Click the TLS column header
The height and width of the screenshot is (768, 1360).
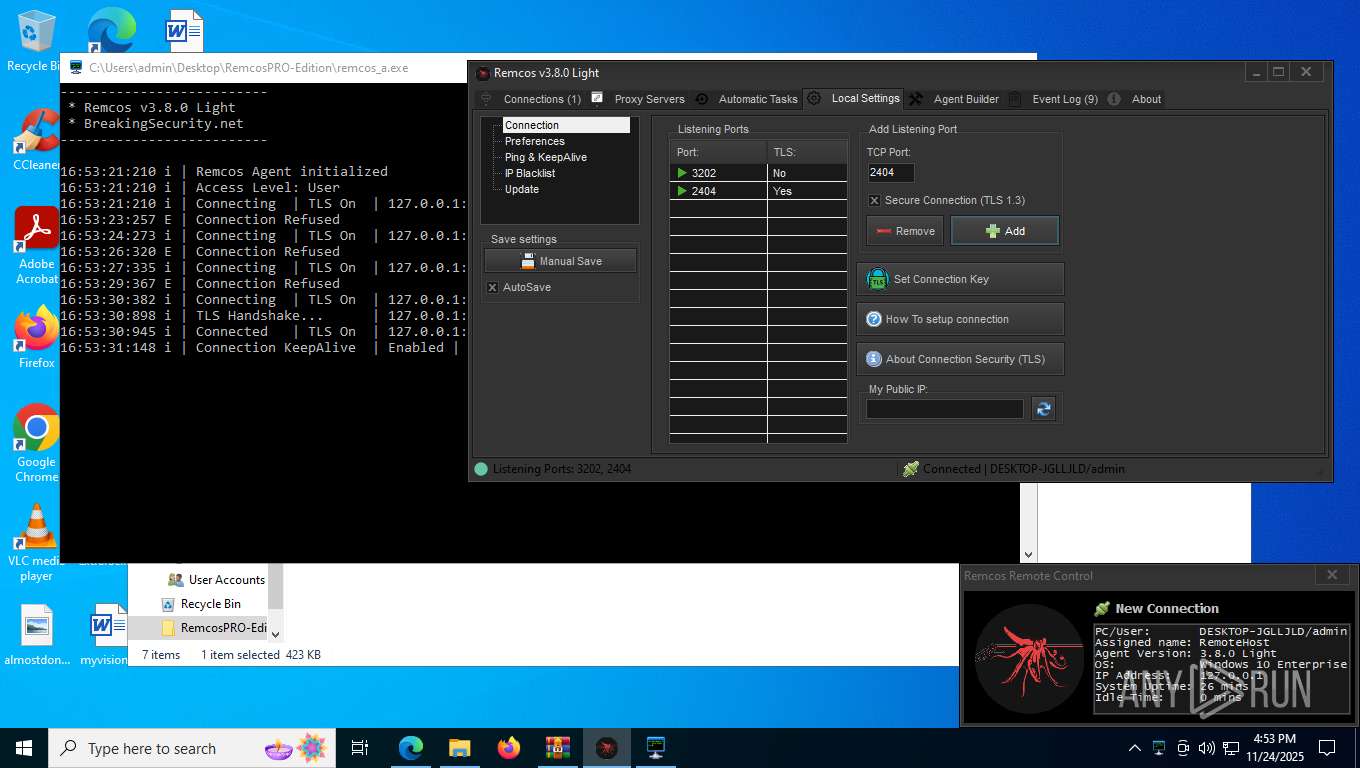807,152
